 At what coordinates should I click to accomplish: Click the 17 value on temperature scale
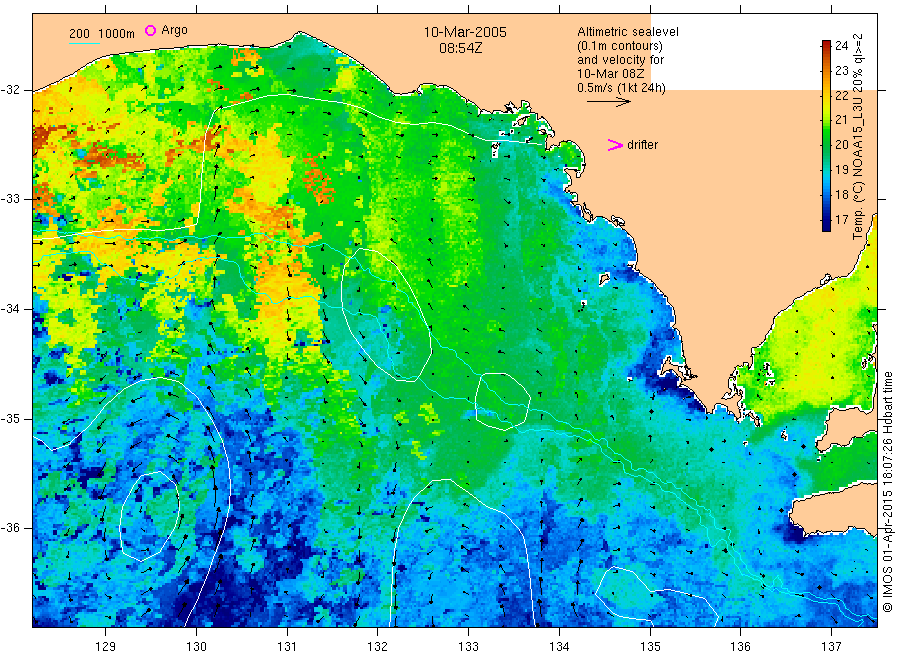(x=841, y=220)
